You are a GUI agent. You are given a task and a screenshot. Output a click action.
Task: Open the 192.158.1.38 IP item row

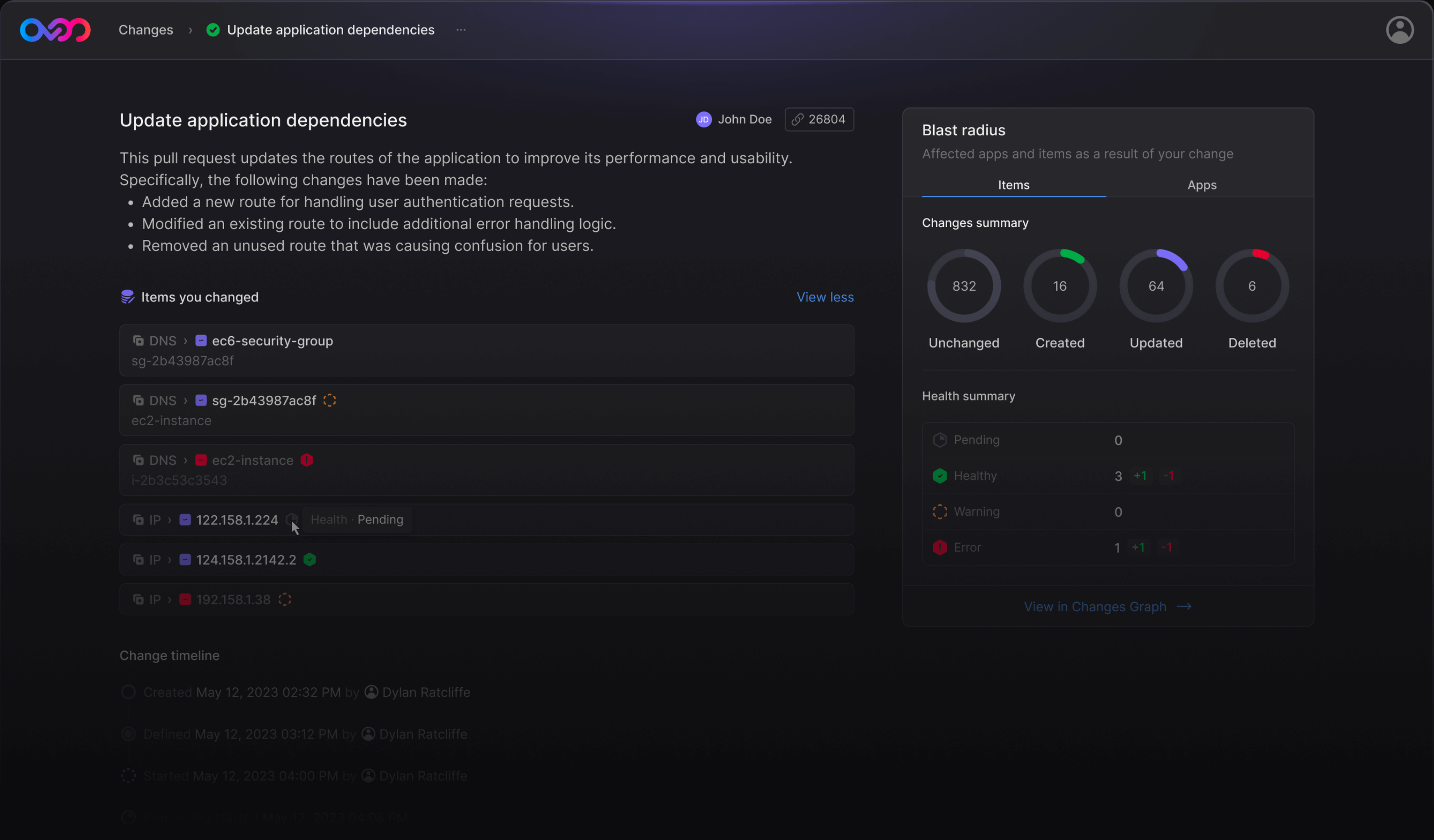pyautogui.click(x=486, y=599)
